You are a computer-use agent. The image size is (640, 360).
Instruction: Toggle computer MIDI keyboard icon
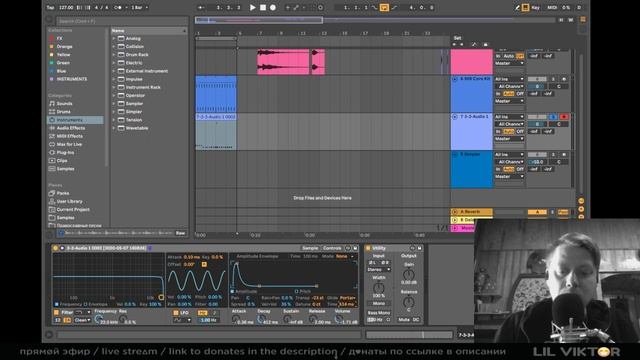click(525, 7)
